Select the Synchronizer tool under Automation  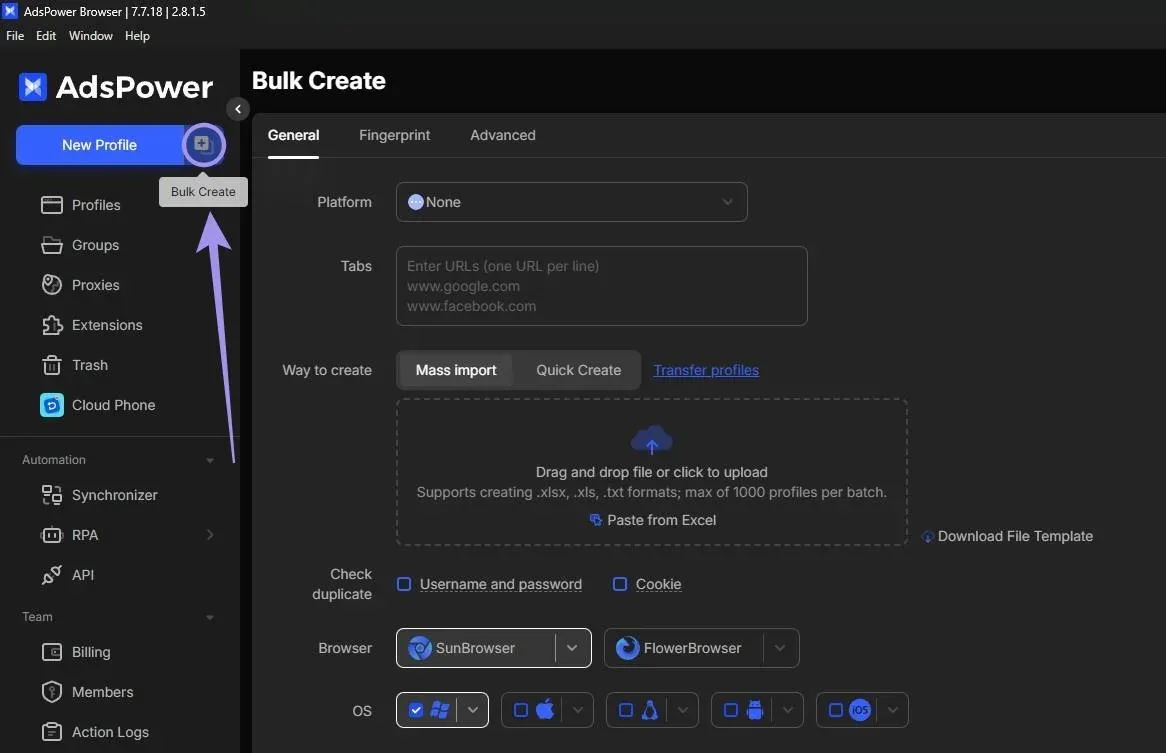pyautogui.click(x=113, y=495)
